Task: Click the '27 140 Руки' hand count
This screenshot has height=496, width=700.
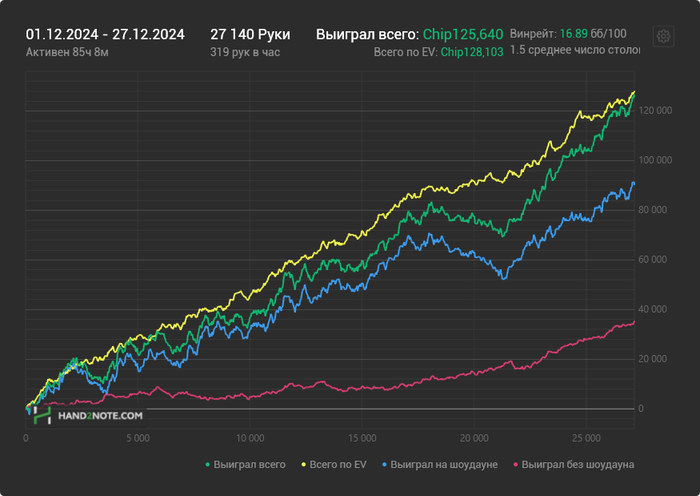Action: pyautogui.click(x=250, y=34)
